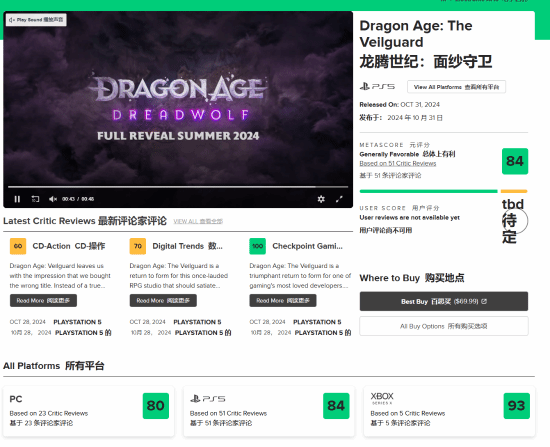Viewport: 550px width, 447px height.
Task: Click Xbox score 93 badge
Action: 517,406
